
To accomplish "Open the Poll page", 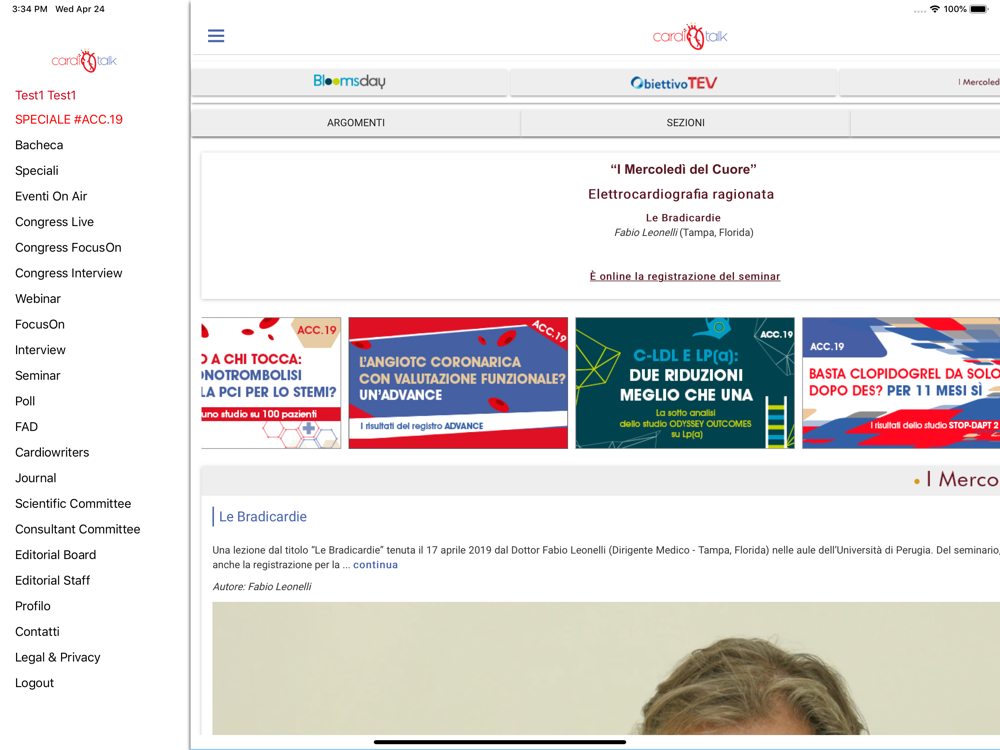I will point(25,401).
